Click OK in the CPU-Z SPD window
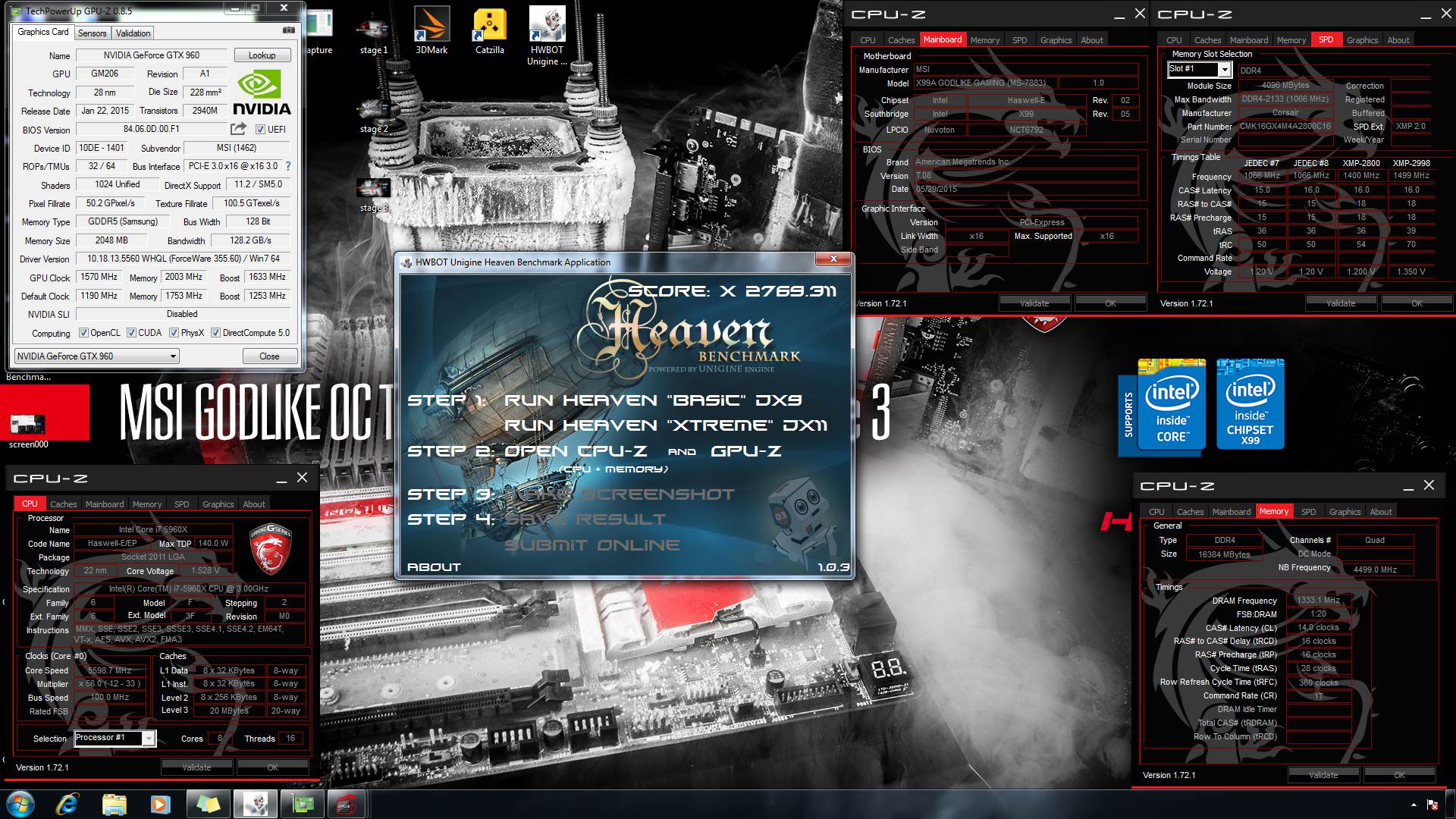 coord(1417,303)
